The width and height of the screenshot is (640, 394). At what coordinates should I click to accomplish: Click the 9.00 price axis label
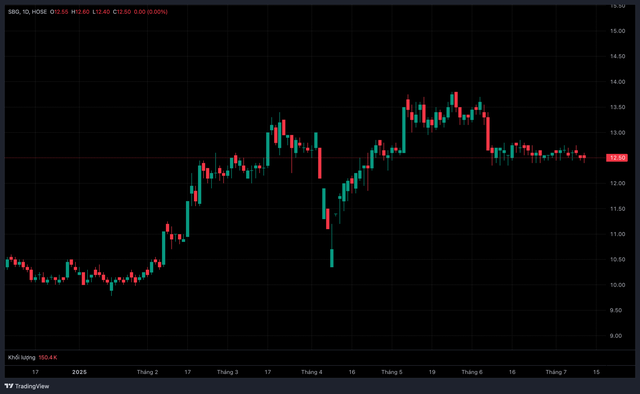click(x=616, y=336)
